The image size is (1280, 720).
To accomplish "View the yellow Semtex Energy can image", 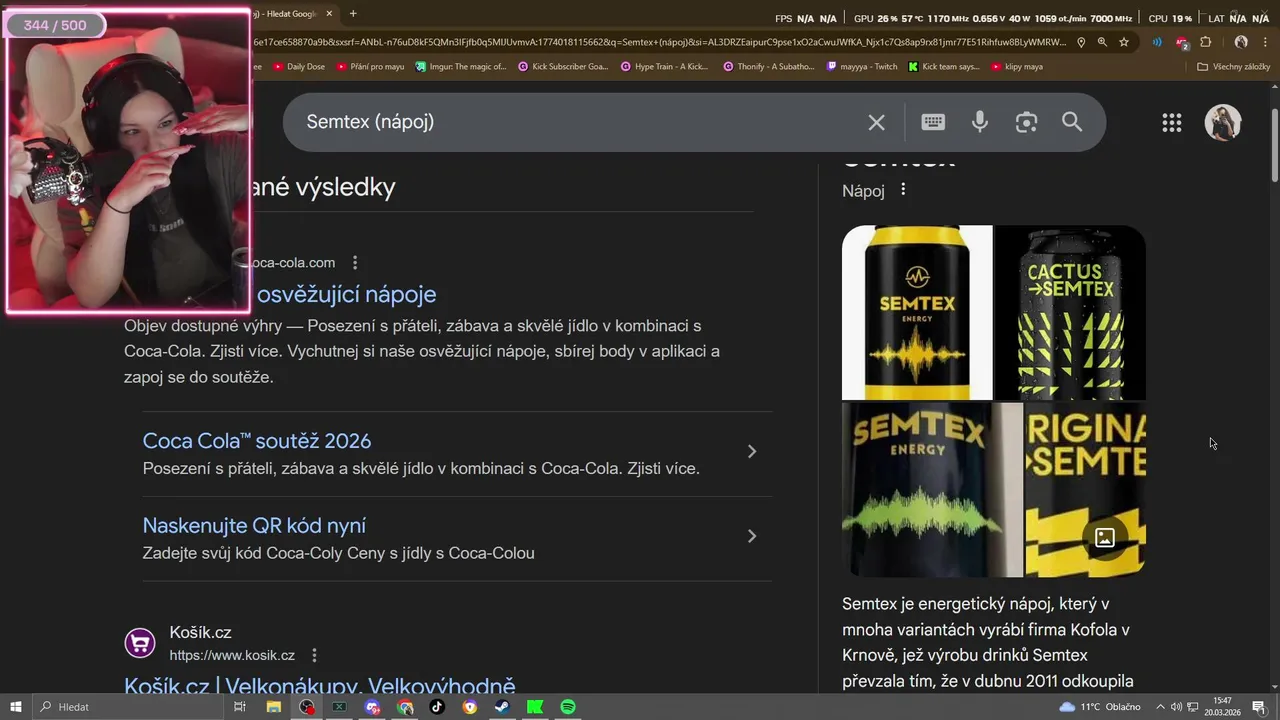I will pos(917,312).
